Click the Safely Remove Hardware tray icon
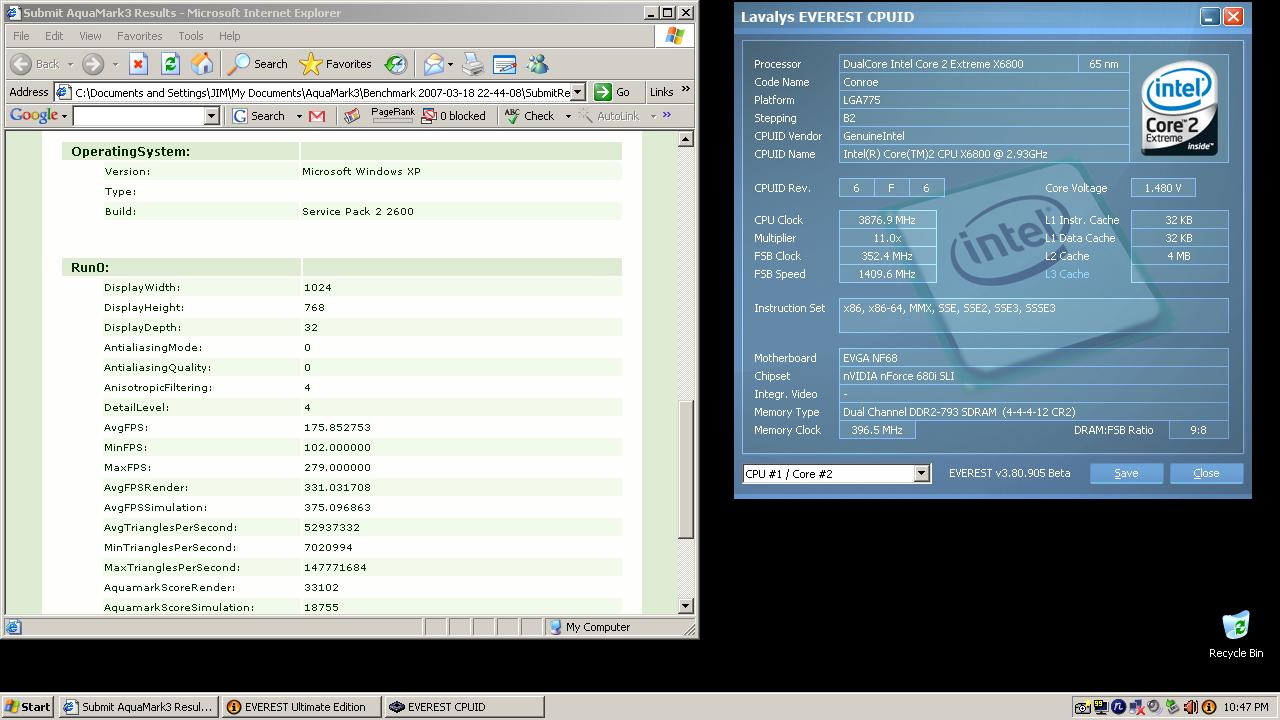1280x720 pixels. tap(1172, 707)
